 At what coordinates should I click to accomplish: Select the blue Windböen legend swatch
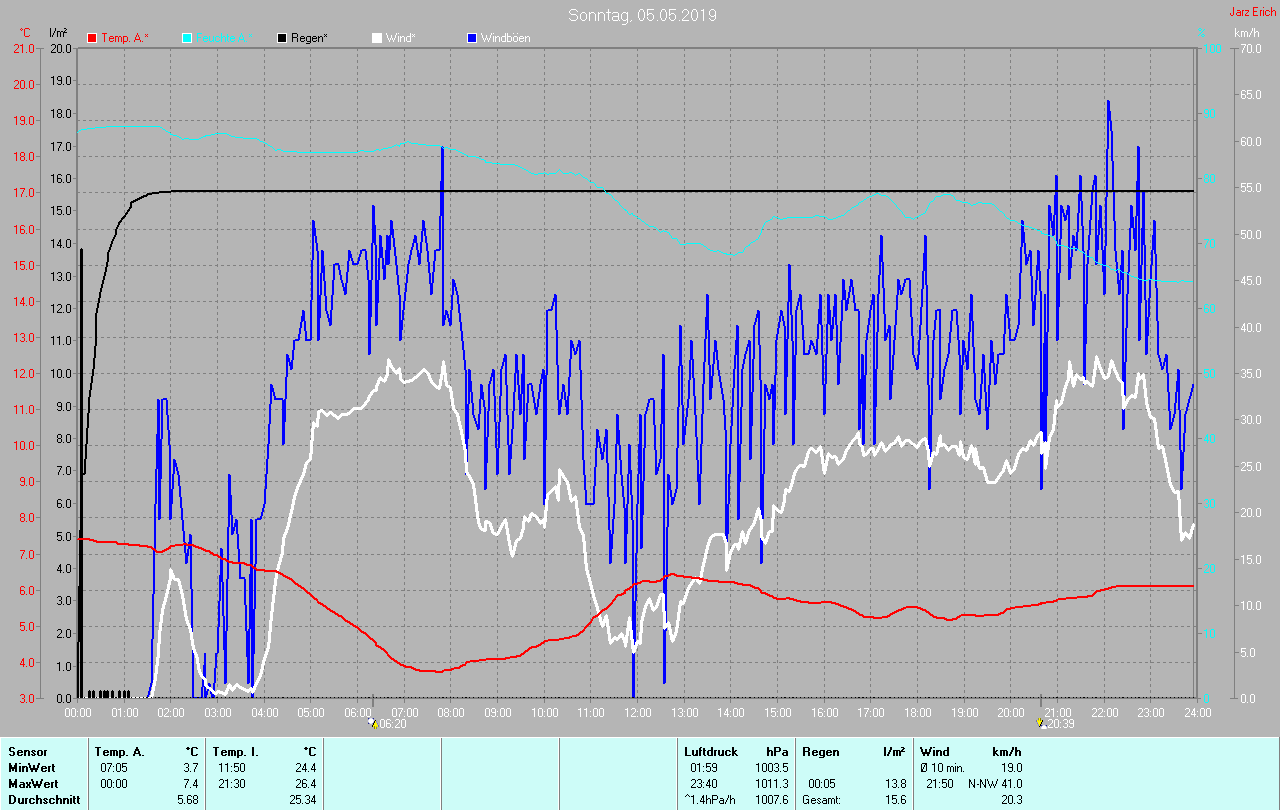[472, 38]
